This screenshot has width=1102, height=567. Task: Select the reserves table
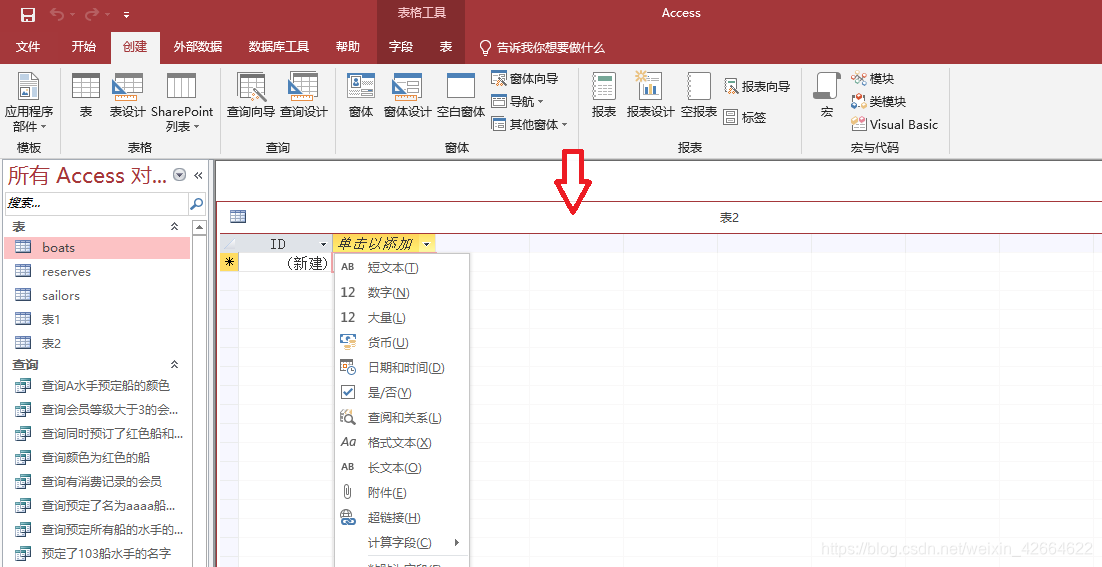point(97,271)
